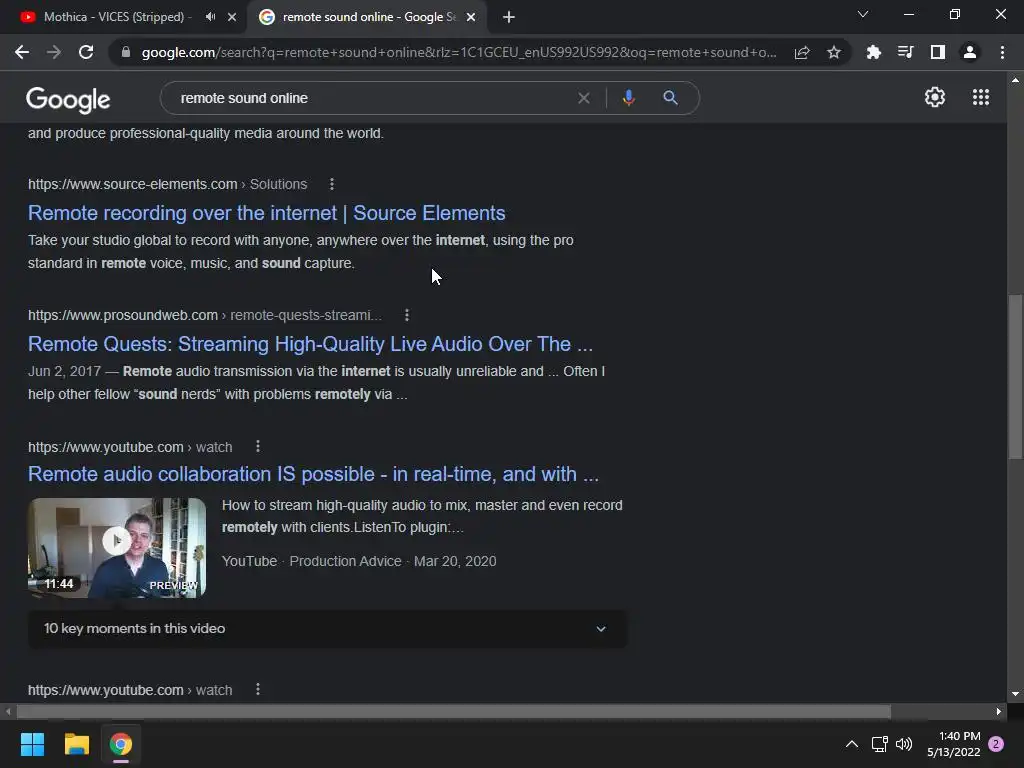1024x768 pixels.
Task: Open more options for prosoundweb result
Action: (407, 315)
